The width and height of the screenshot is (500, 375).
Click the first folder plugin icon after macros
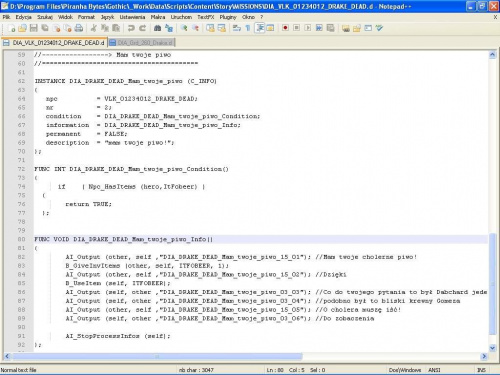point(346,28)
